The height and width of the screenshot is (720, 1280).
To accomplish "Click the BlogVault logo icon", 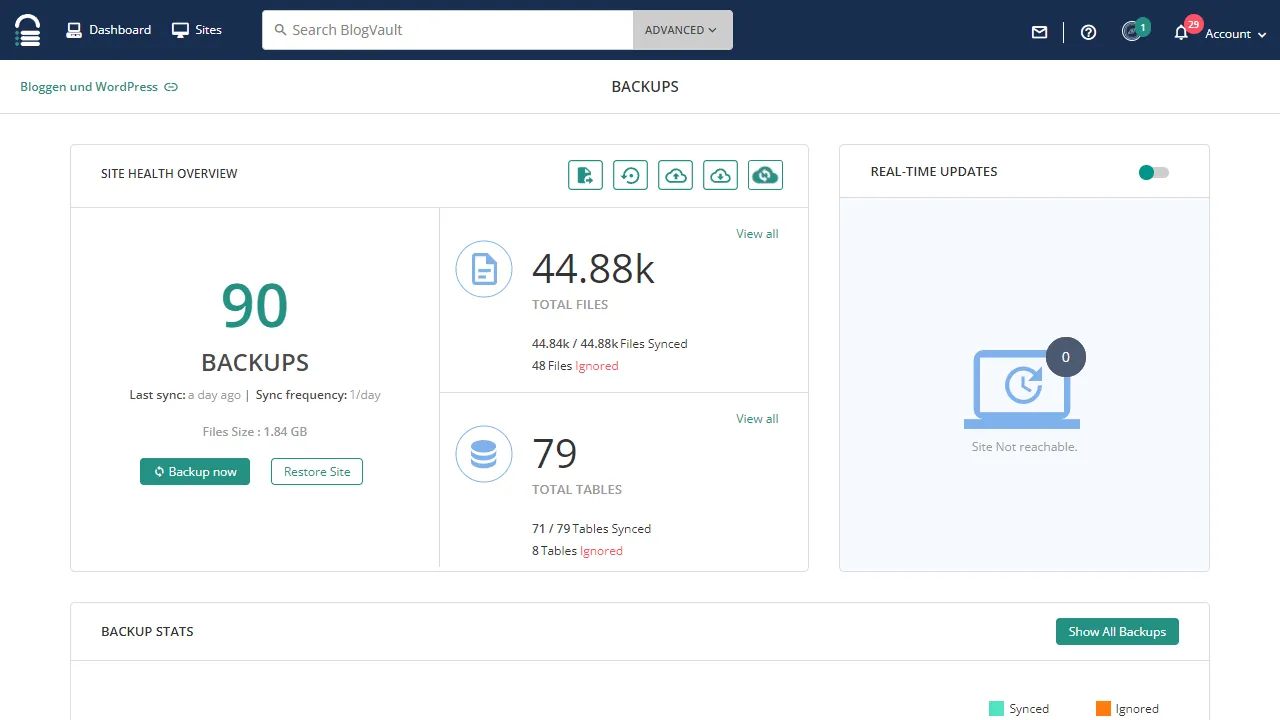I will pyautogui.click(x=28, y=30).
